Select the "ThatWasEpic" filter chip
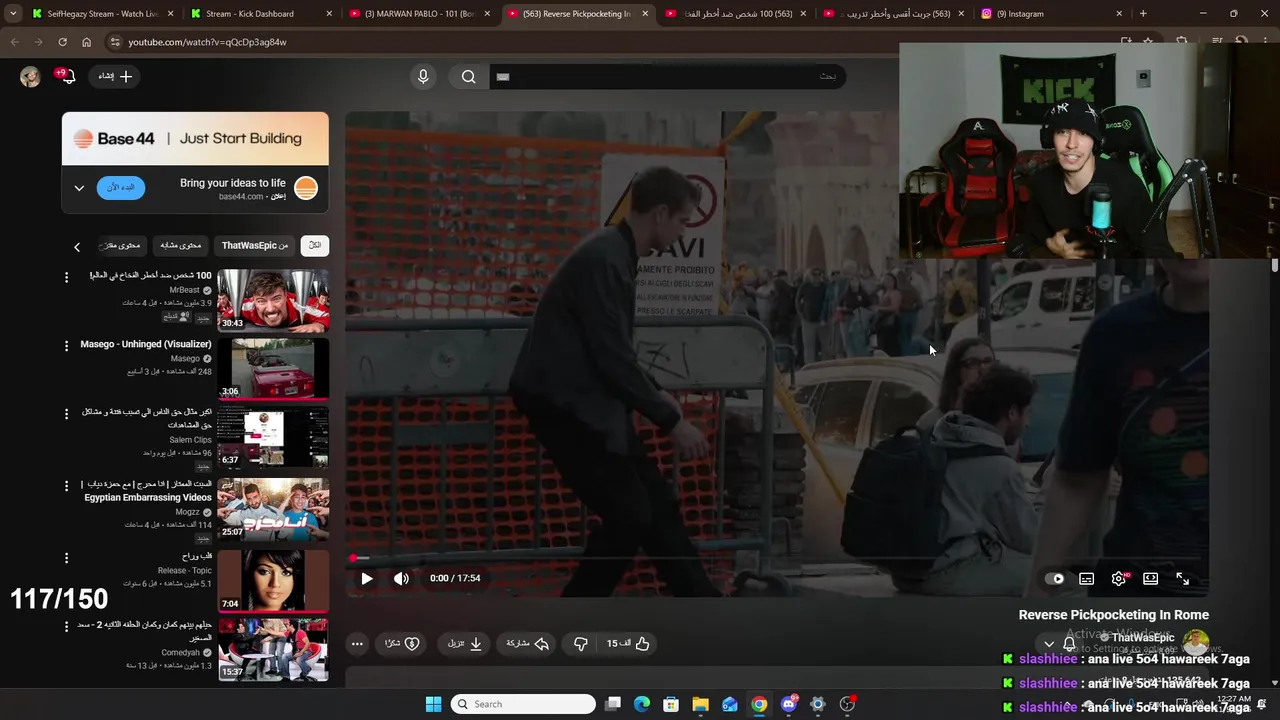The height and width of the screenshot is (720, 1280). pos(254,245)
